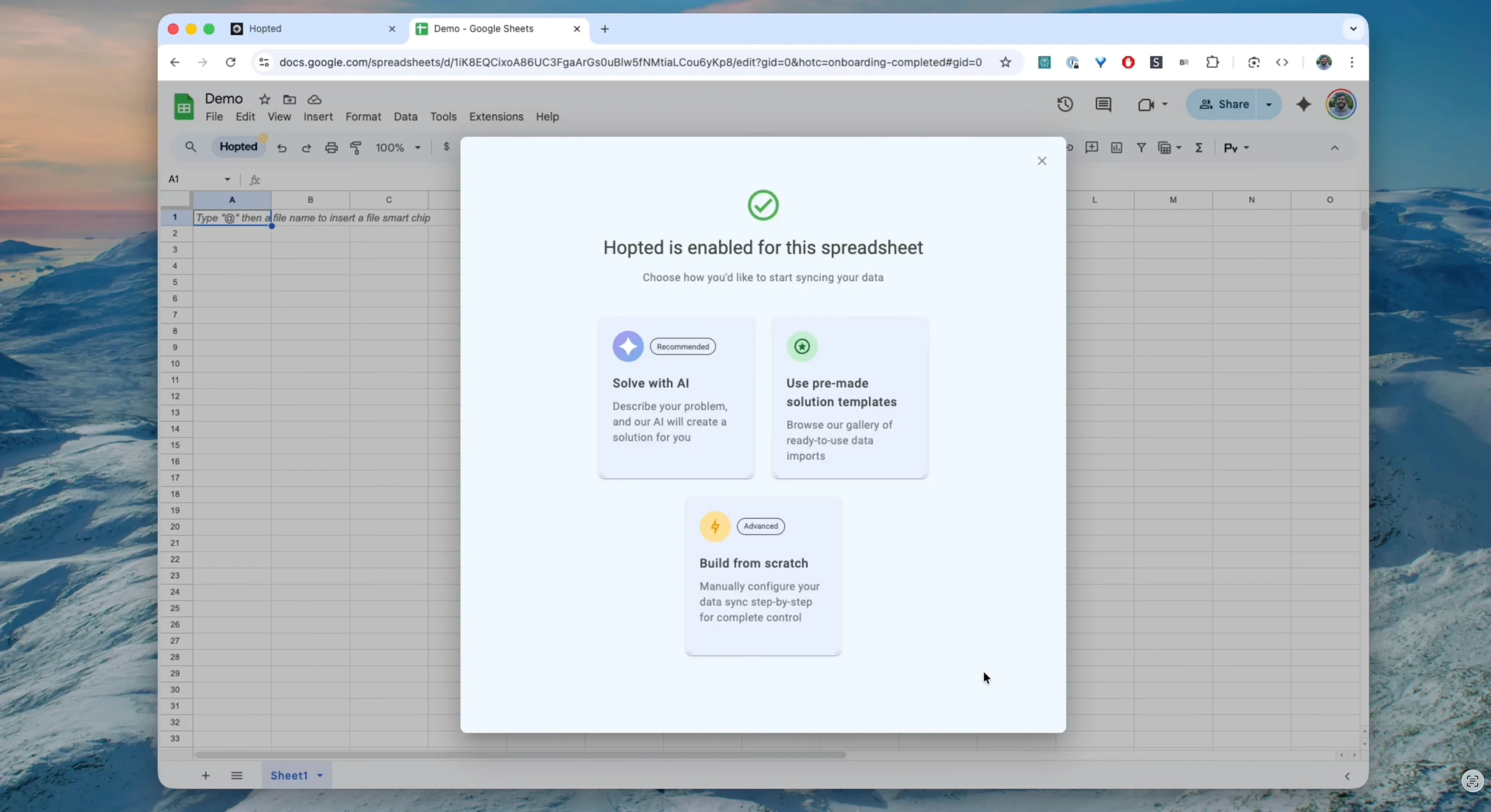Image resolution: width=1491 pixels, height=812 pixels.
Task: Close the Hopted enabled dialog
Action: [x=1042, y=161]
